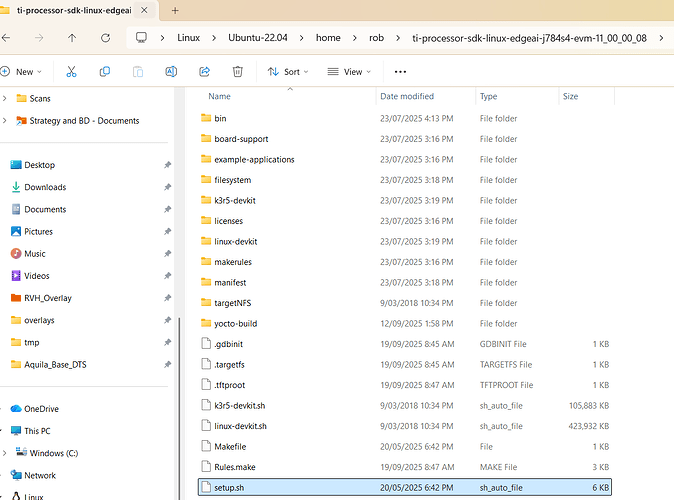Click Linux breadcrumb in address bar
This screenshot has height=500, width=674.
188,38
